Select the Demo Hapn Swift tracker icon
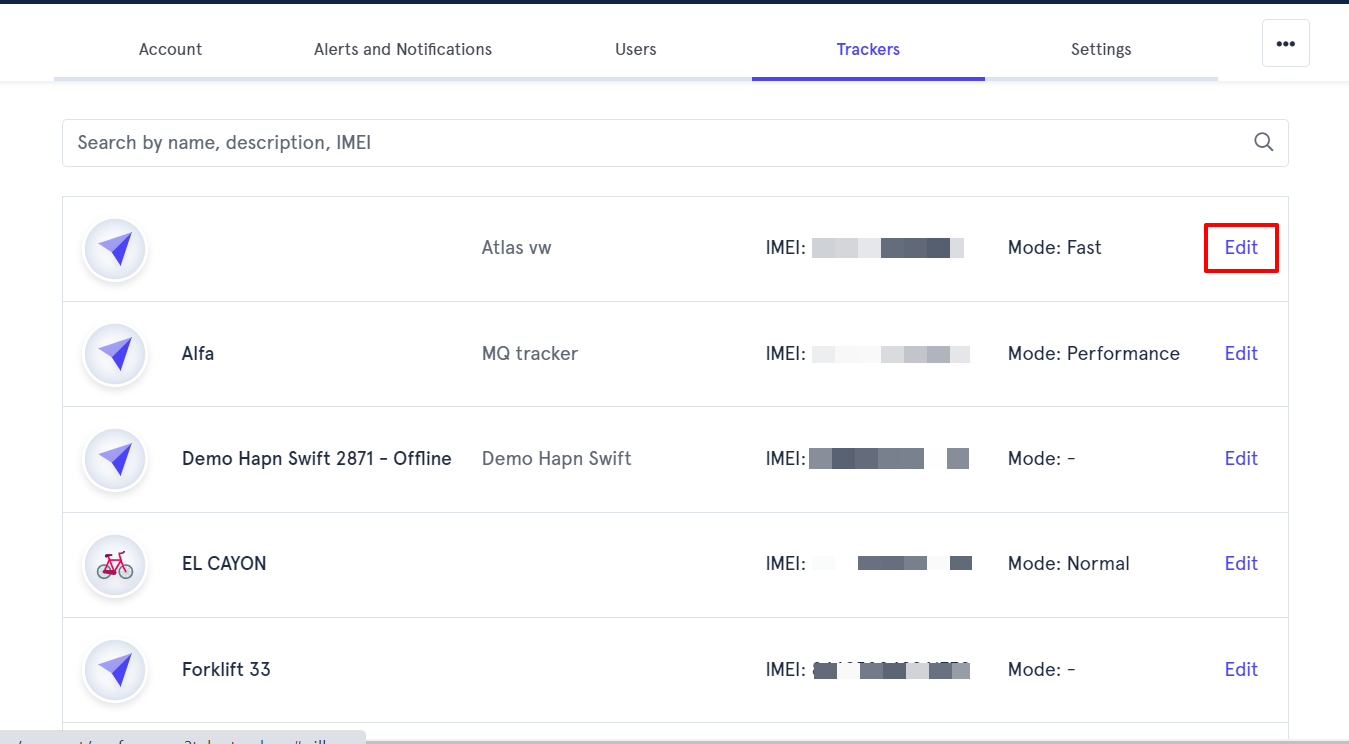The width and height of the screenshot is (1349, 744). 115,459
